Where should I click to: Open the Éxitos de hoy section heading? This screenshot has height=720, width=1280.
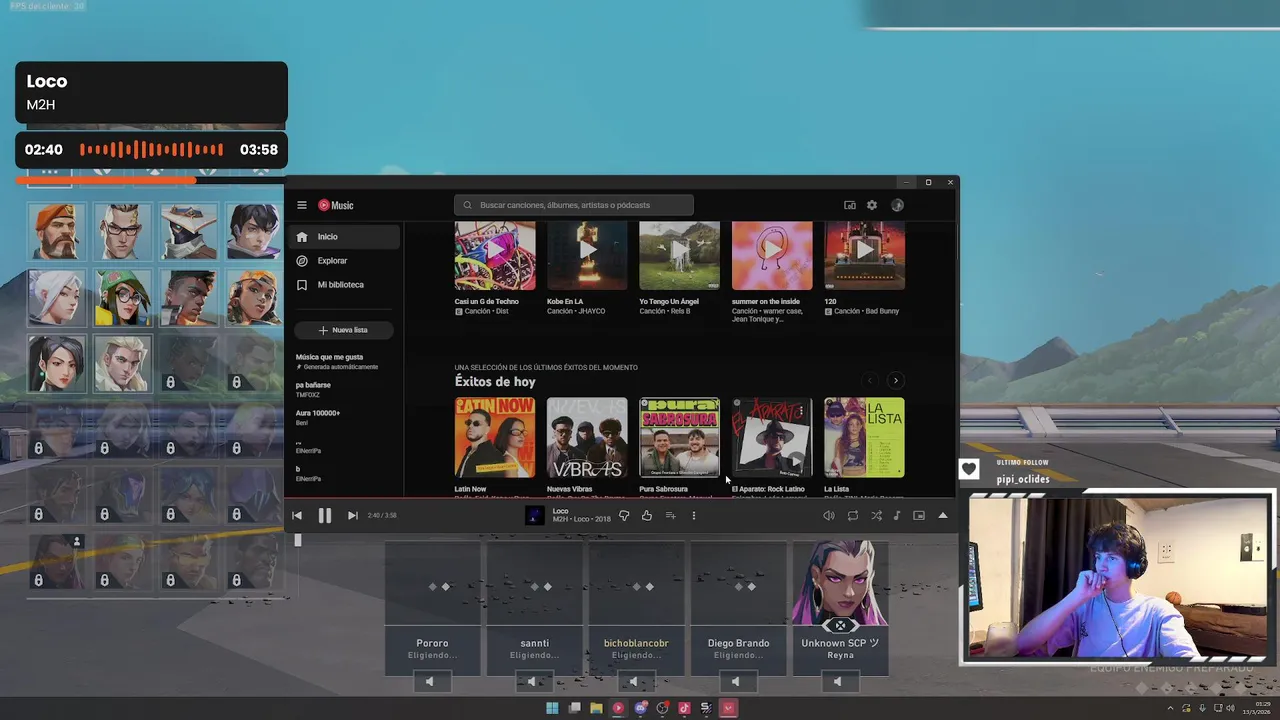tap(495, 382)
